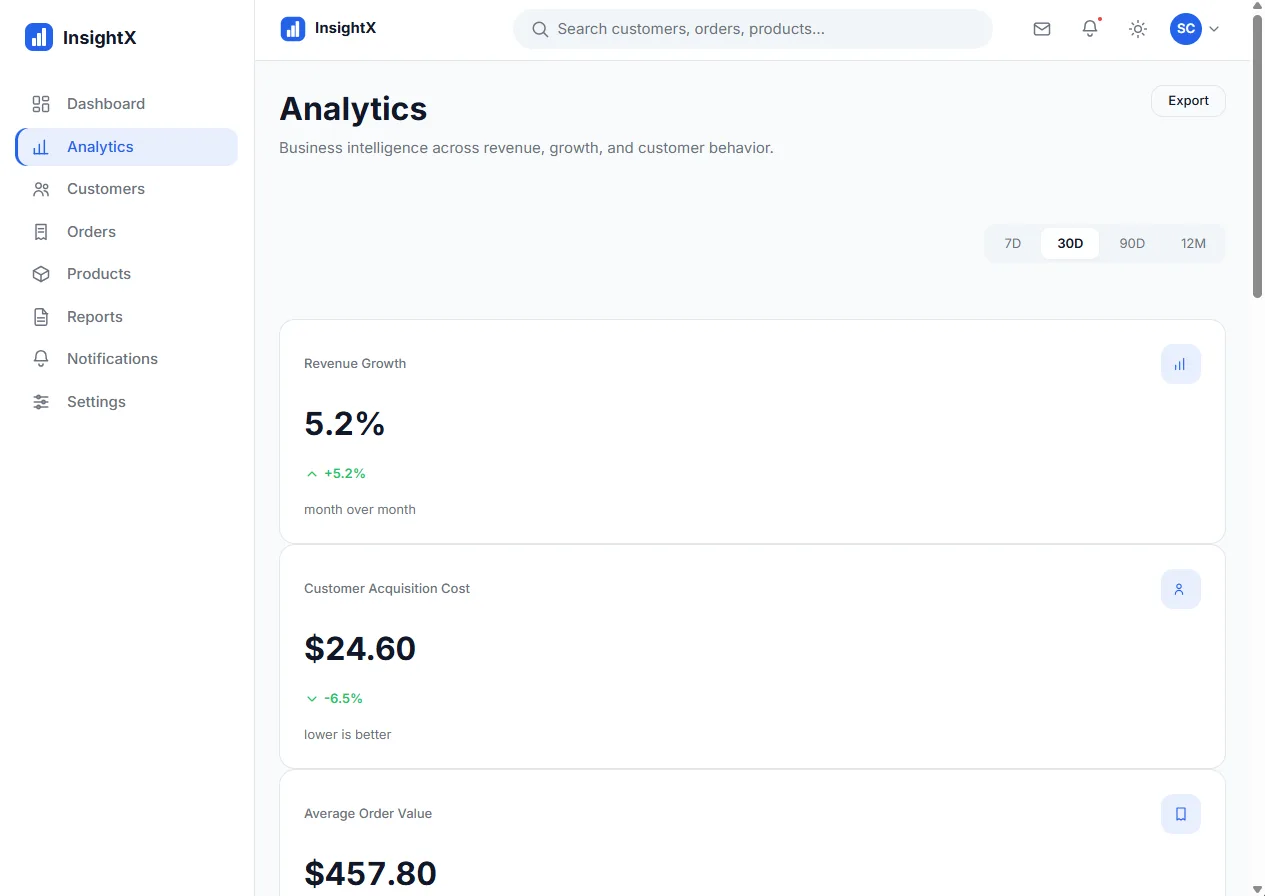Click the Average Order Value card icon
Image resolution: width=1265 pixels, height=896 pixels.
point(1181,814)
